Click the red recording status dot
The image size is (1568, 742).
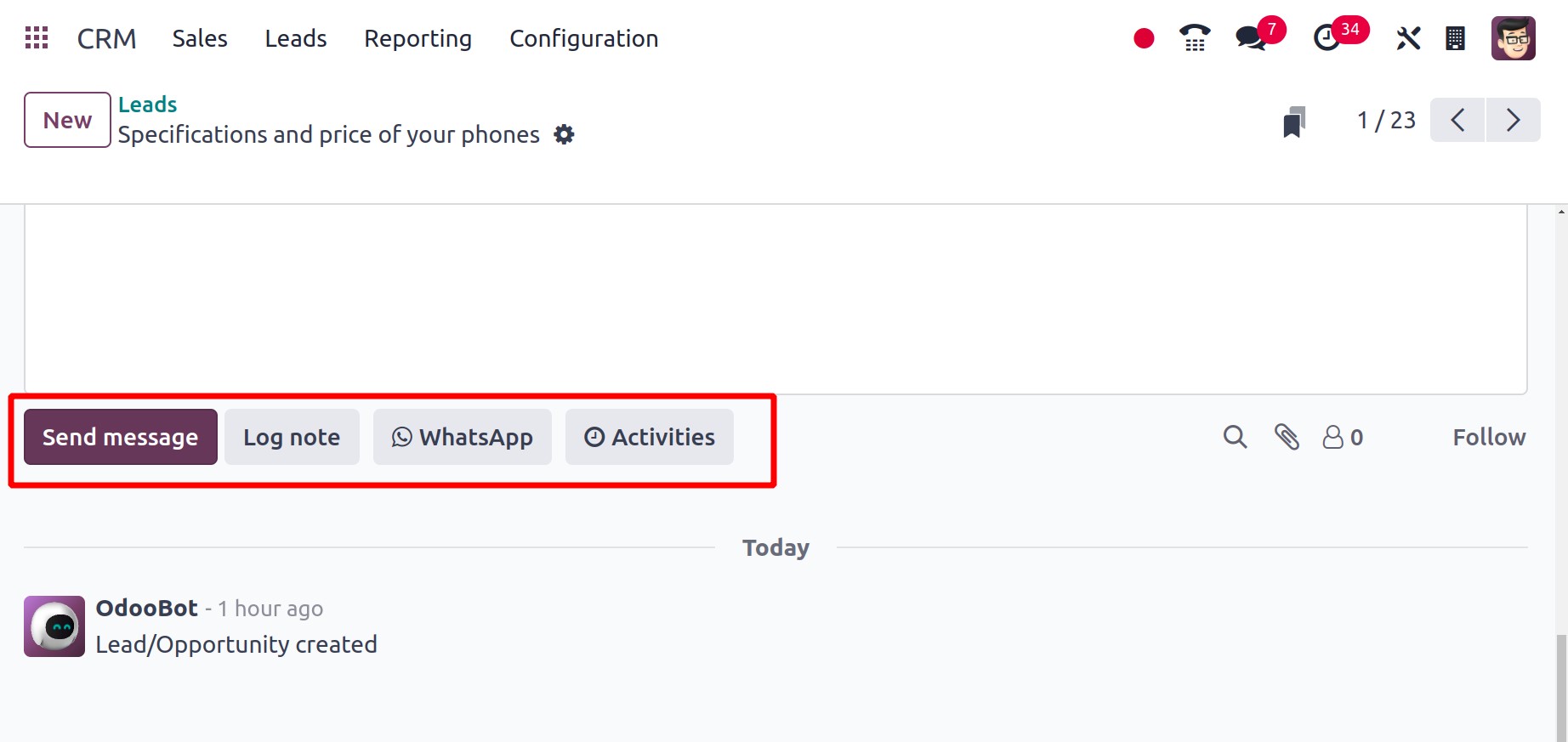(x=1144, y=38)
